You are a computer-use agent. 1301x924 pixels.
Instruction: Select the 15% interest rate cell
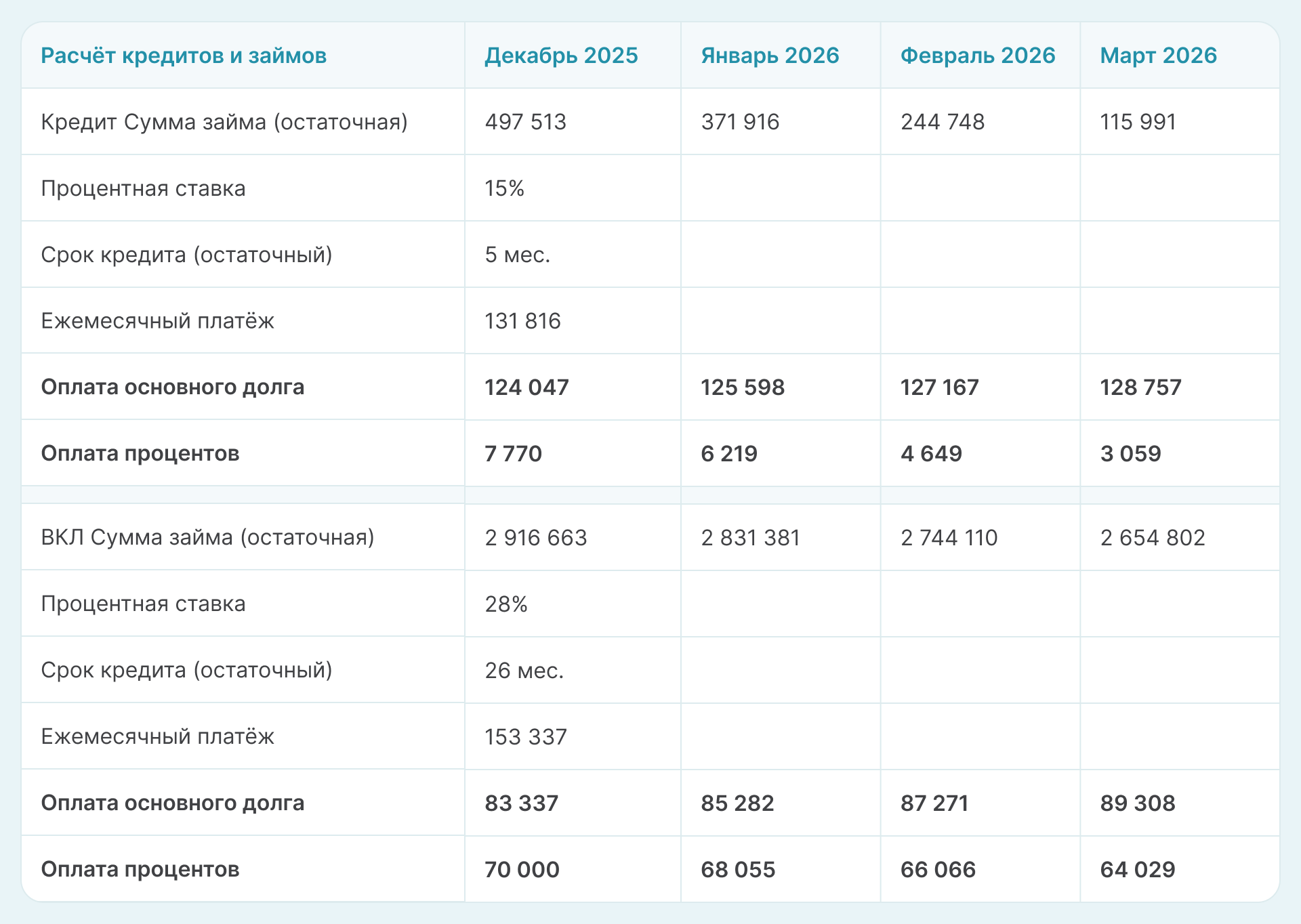[504, 188]
